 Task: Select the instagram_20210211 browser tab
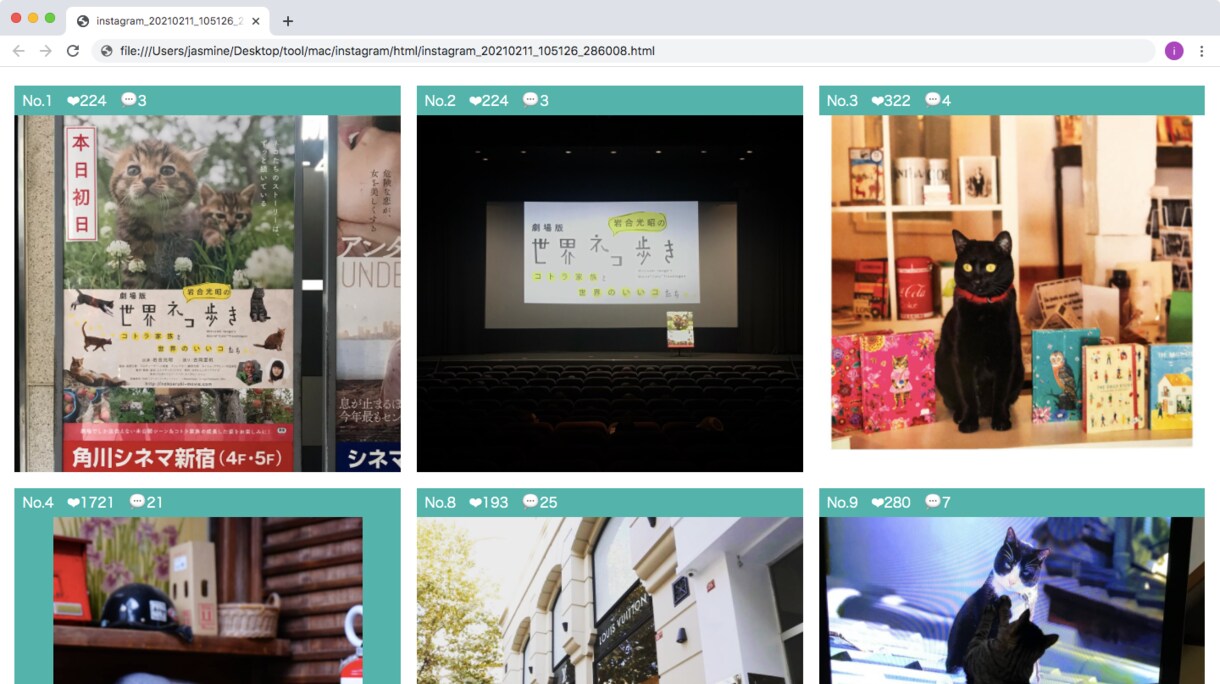168,21
